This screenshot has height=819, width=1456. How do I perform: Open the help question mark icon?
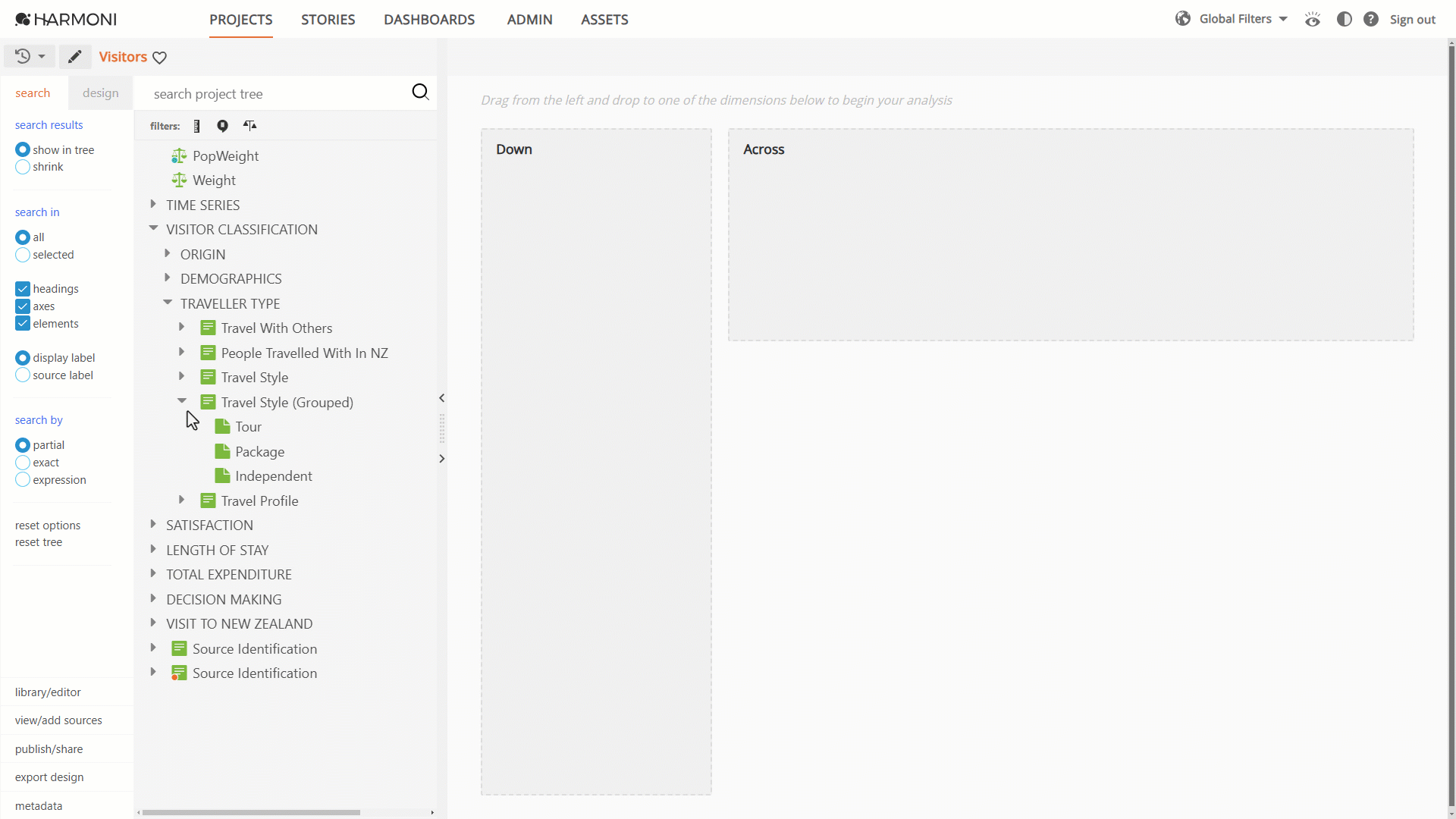(x=1370, y=20)
